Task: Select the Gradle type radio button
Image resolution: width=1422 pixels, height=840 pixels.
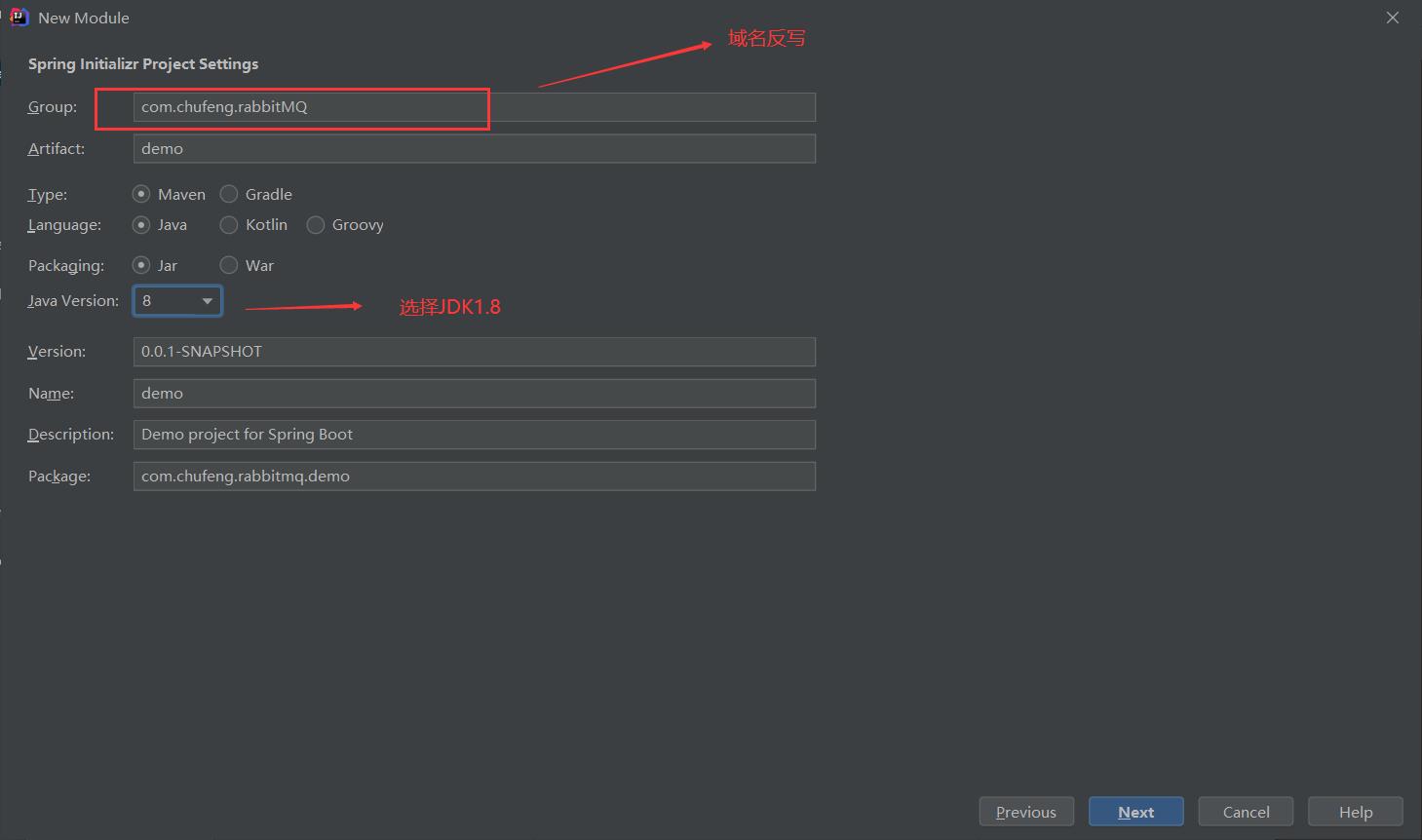Action: [229, 194]
